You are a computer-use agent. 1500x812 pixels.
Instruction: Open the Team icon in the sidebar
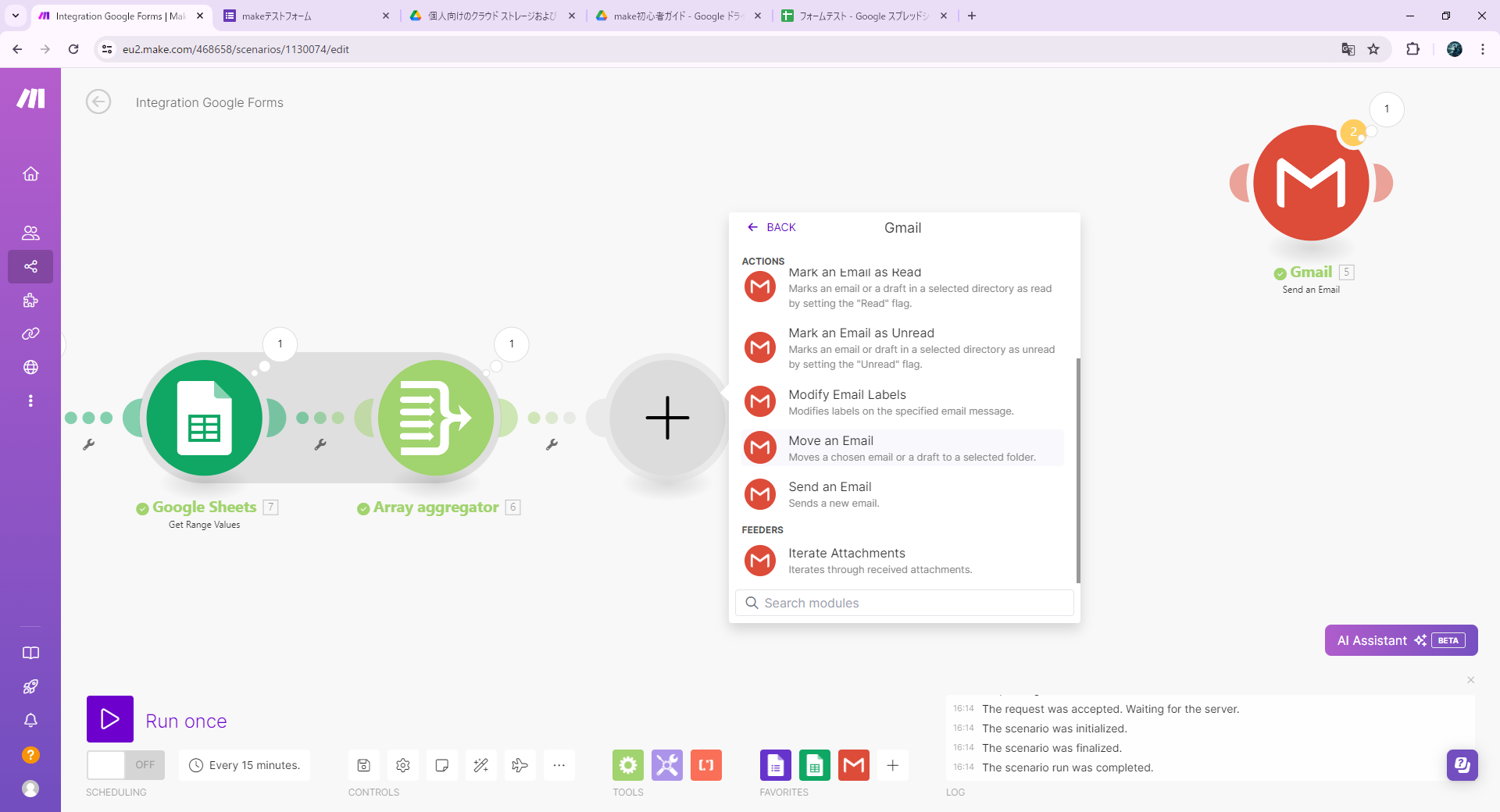click(x=30, y=233)
